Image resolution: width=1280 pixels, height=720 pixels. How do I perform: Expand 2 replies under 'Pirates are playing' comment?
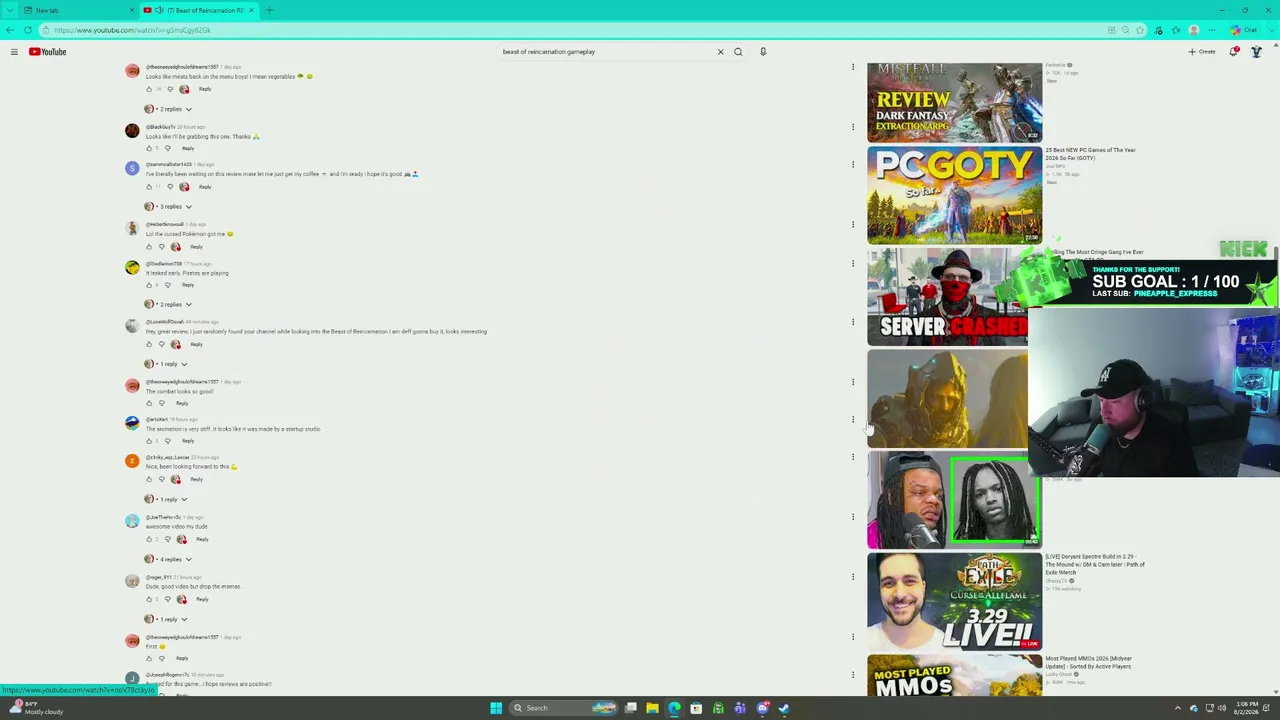coord(169,304)
